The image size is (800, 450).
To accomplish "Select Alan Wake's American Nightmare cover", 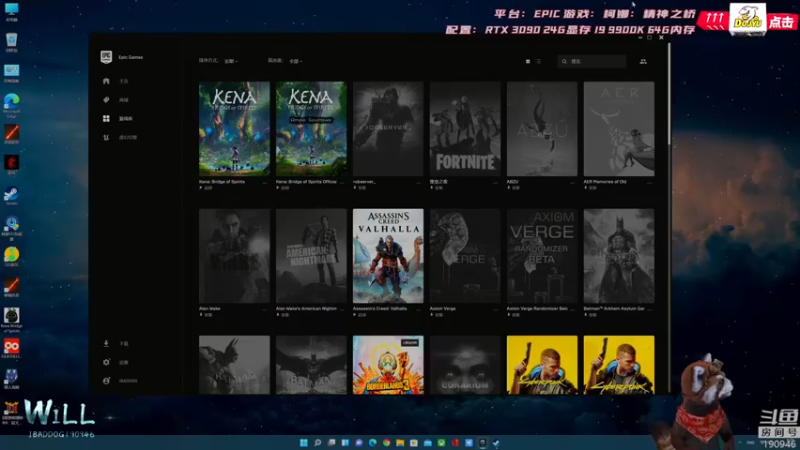I will point(311,256).
